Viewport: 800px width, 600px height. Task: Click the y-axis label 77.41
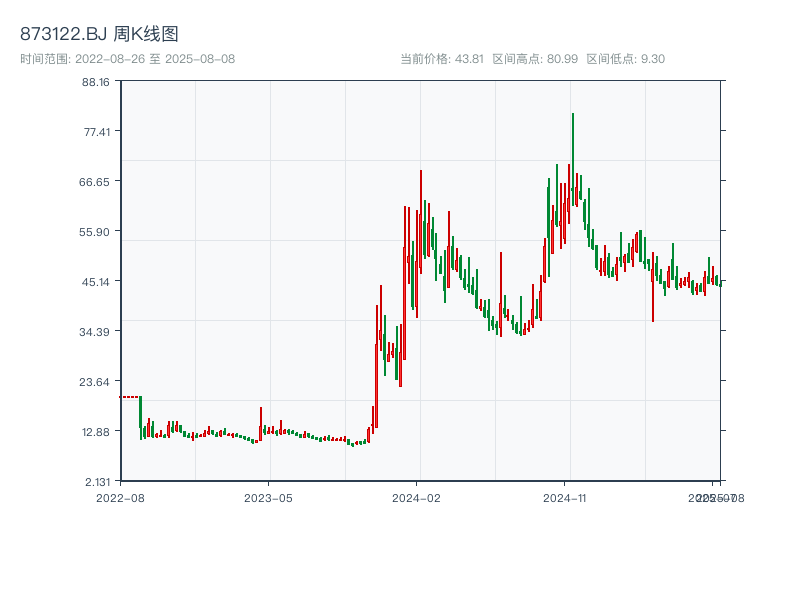tap(97, 132)
